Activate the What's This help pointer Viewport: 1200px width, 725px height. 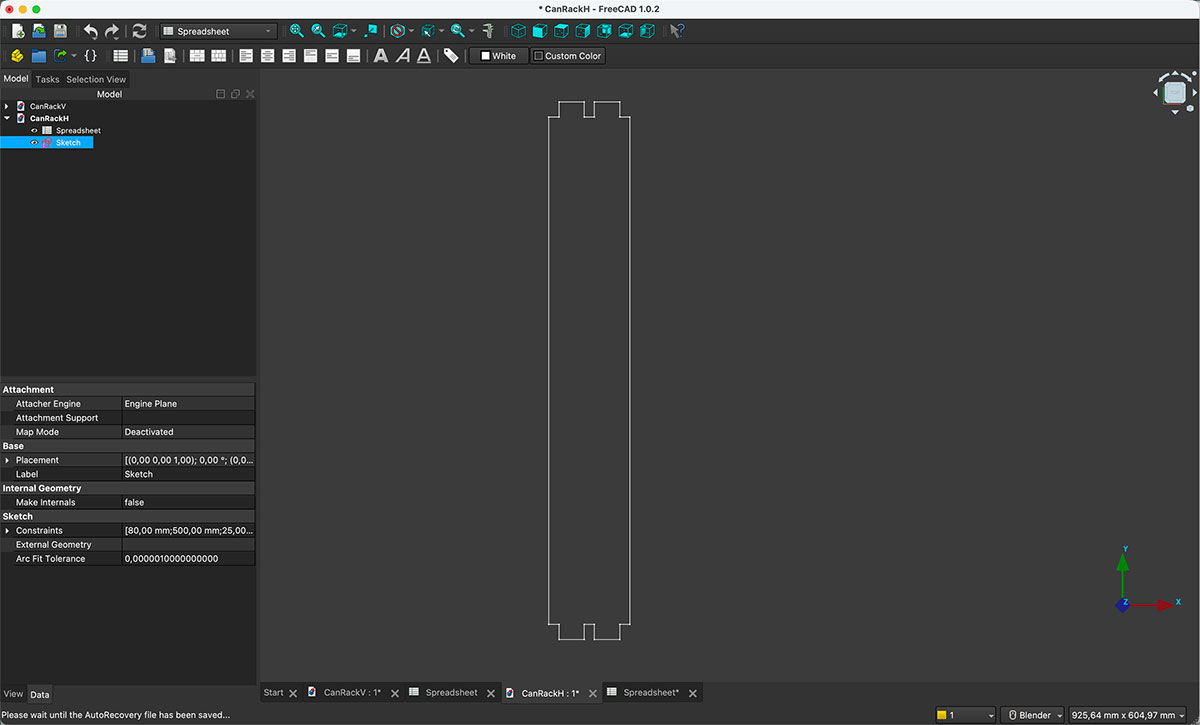(677, 31)
